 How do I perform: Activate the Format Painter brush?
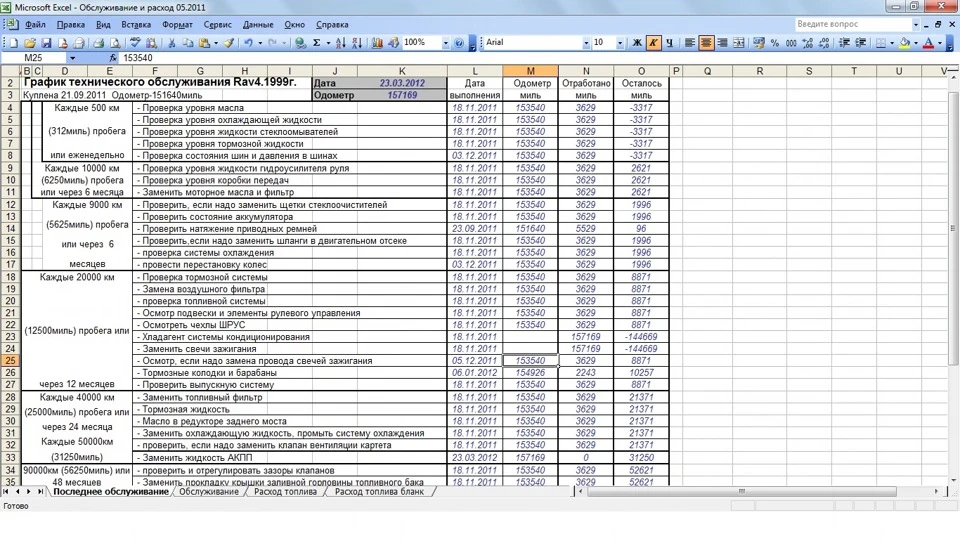(228, 43)
